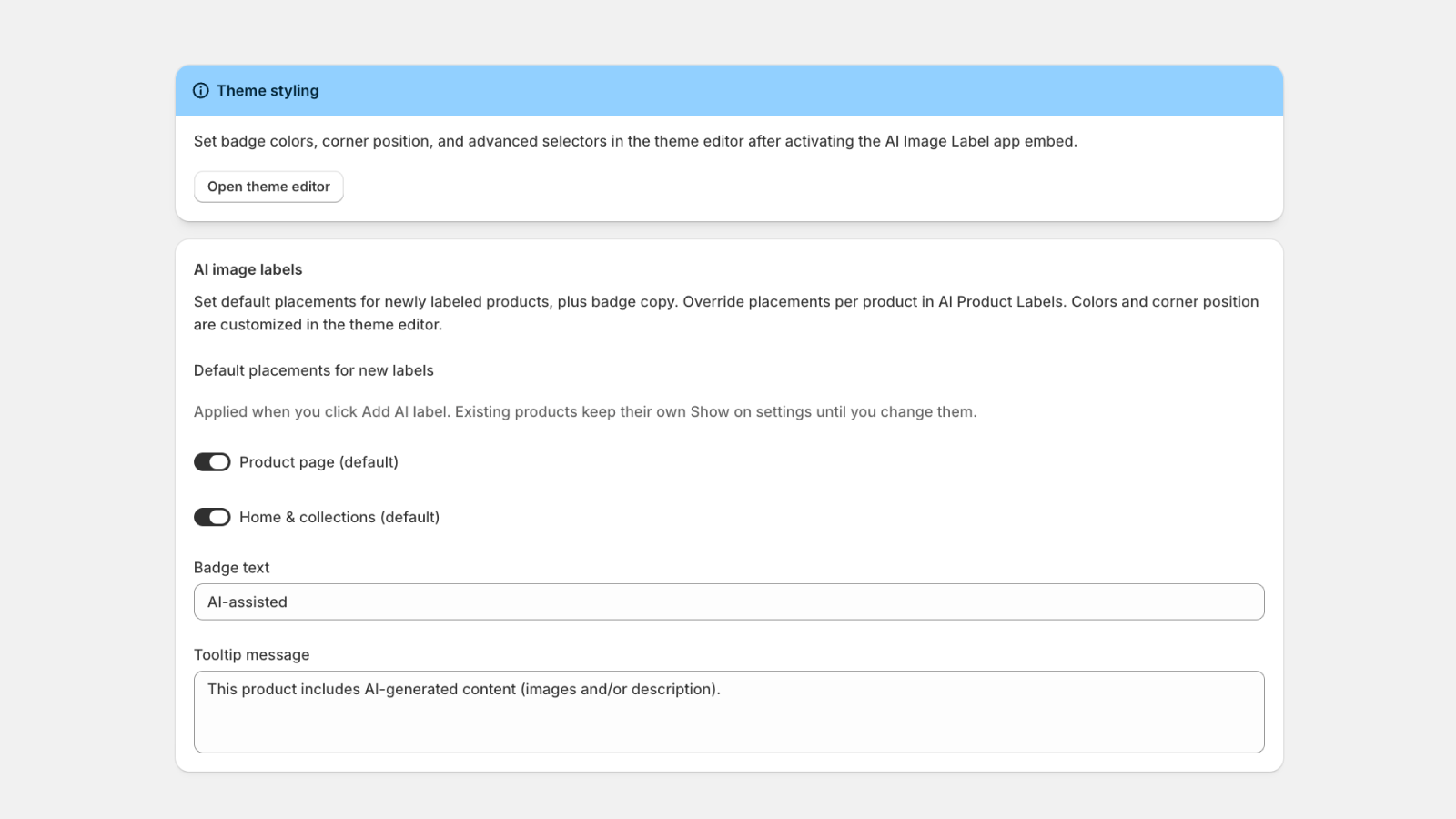The image size is (1456, 819).
Task: Click the Product page (default) label text
Action: pyautogui.click(x=318, y=462)
